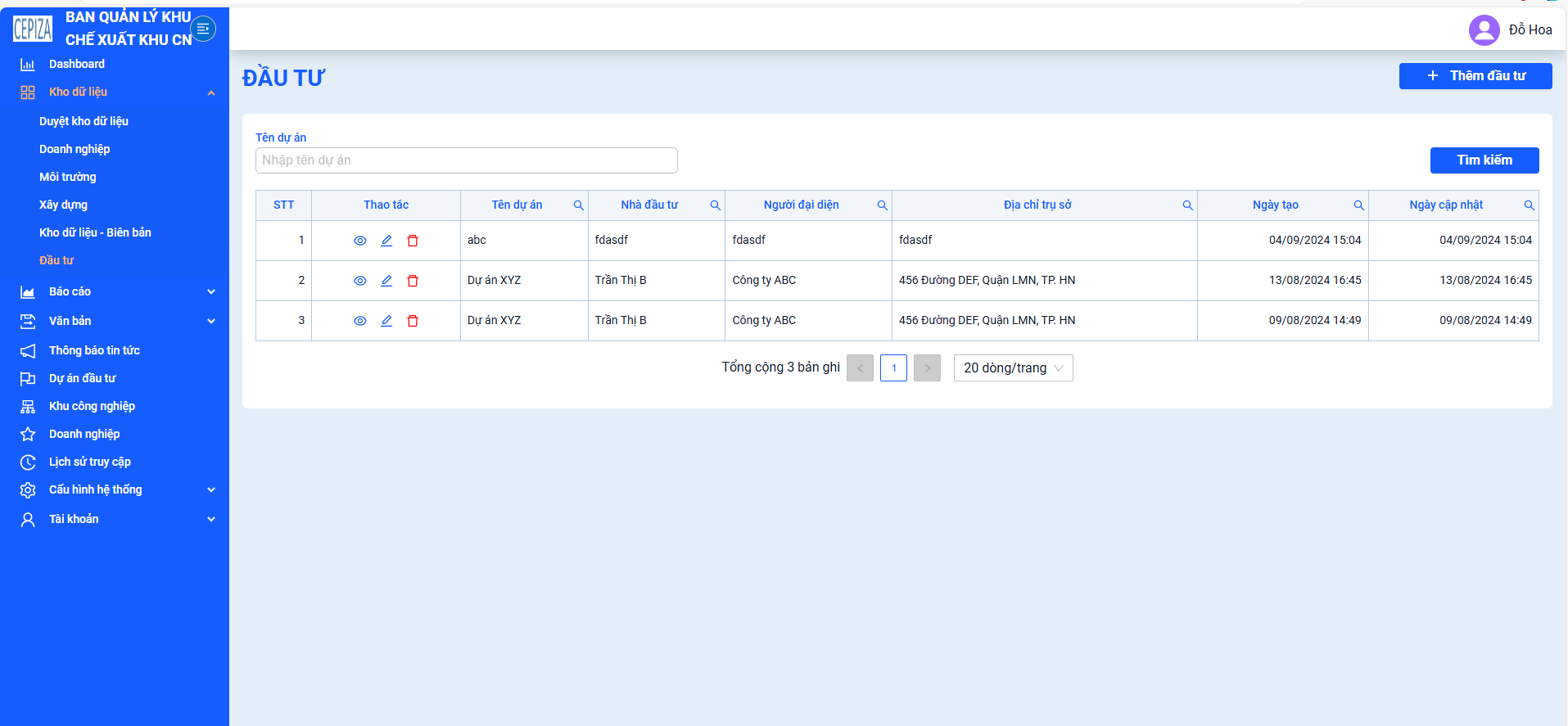1568x726 pixels.
Task: Delete the row dated 09/08/2024 14:49
Action: coord(413,321)
